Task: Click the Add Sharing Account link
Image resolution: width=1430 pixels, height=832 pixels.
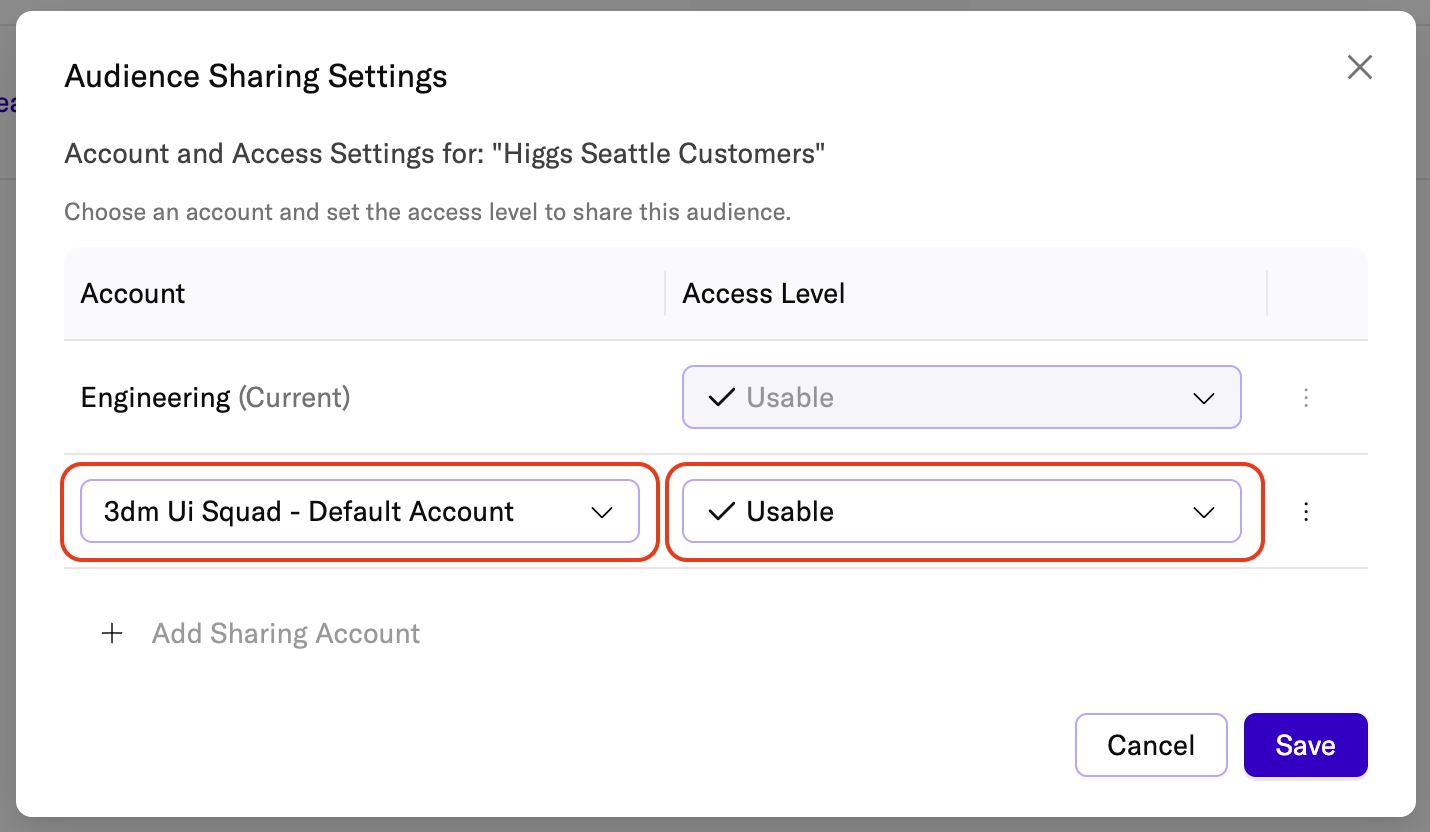Action: click(286, 634)
